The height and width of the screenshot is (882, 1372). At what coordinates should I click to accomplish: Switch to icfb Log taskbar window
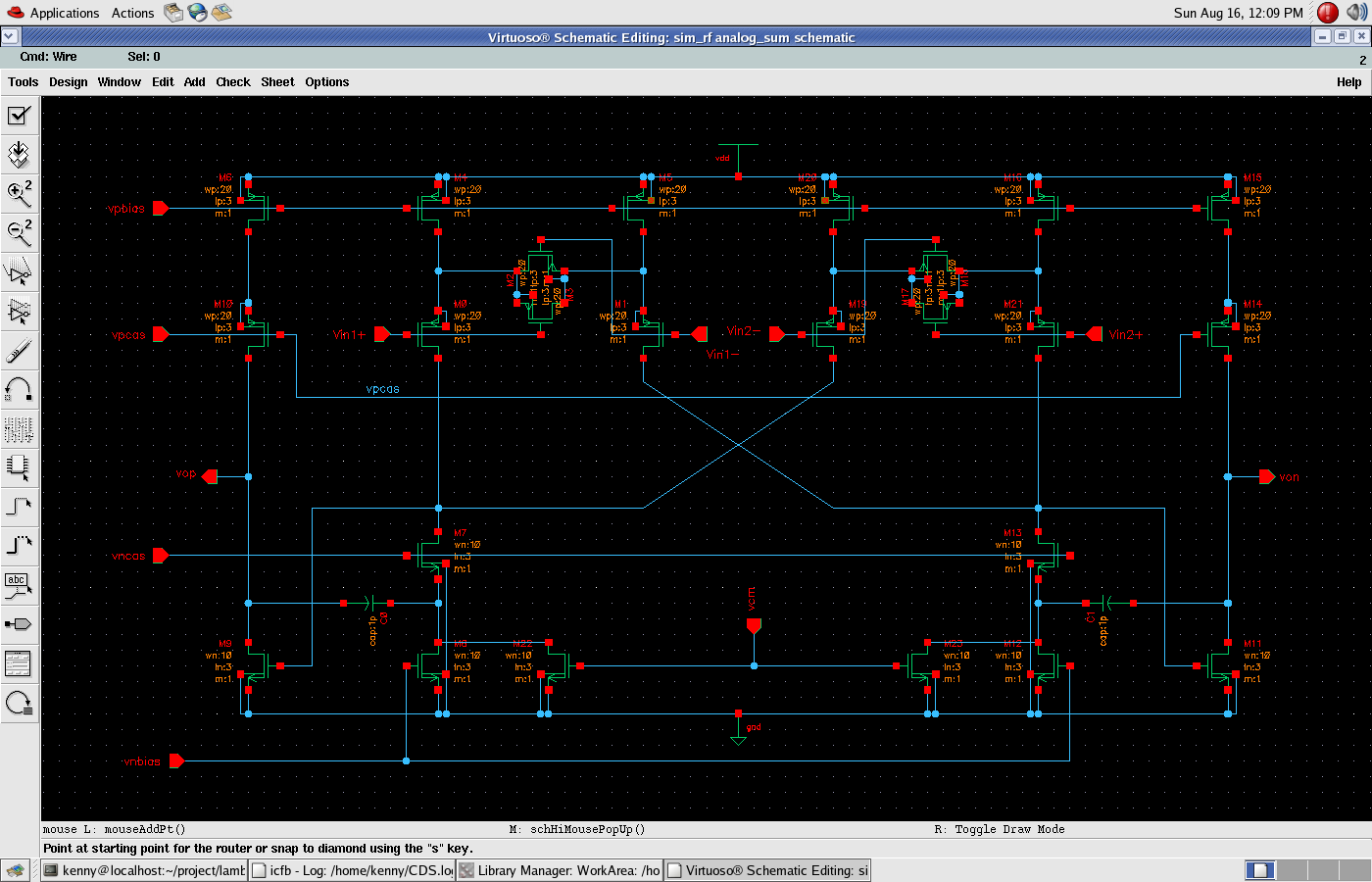coord(352,870)
